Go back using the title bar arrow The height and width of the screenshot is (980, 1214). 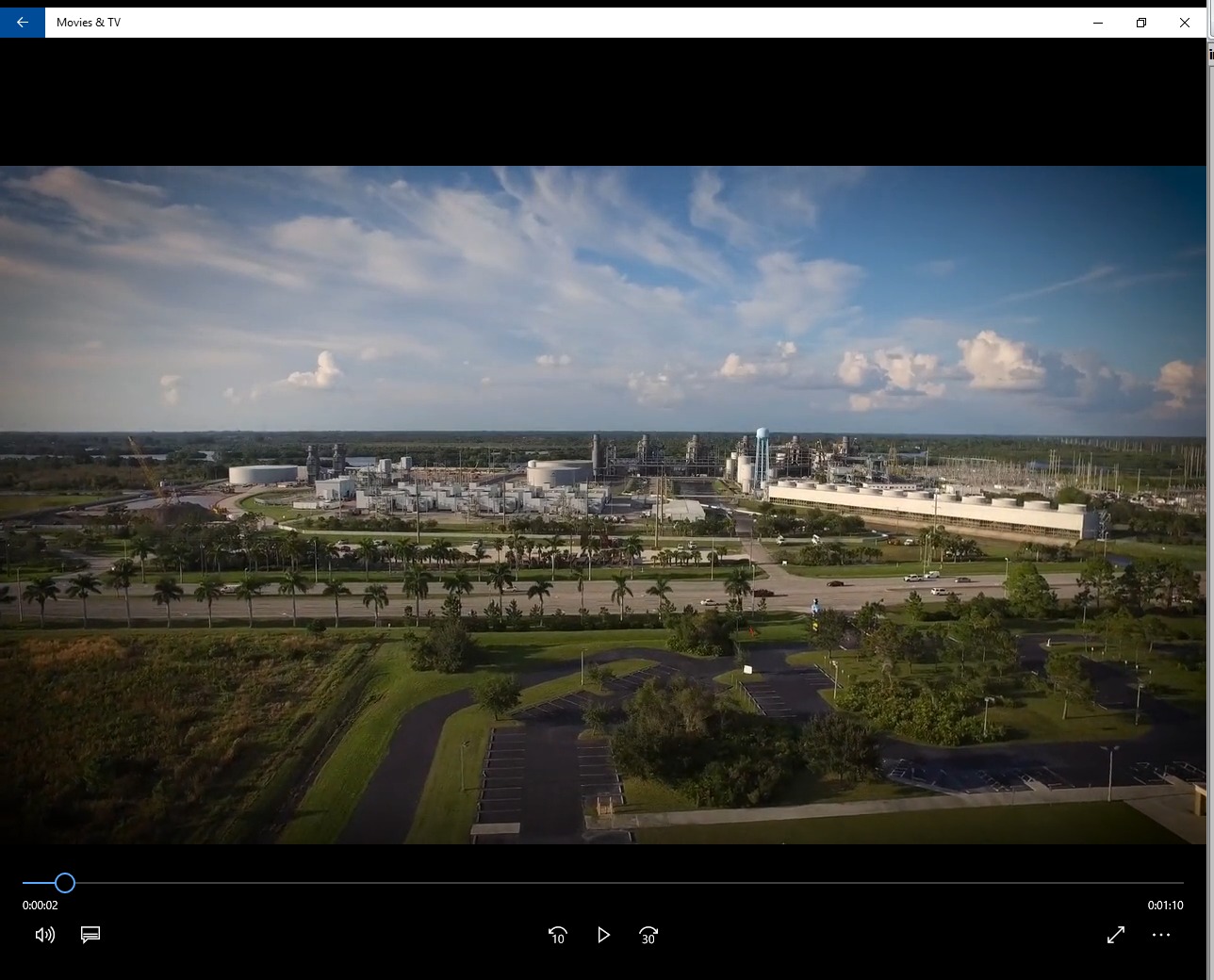[x=22, y=23]
